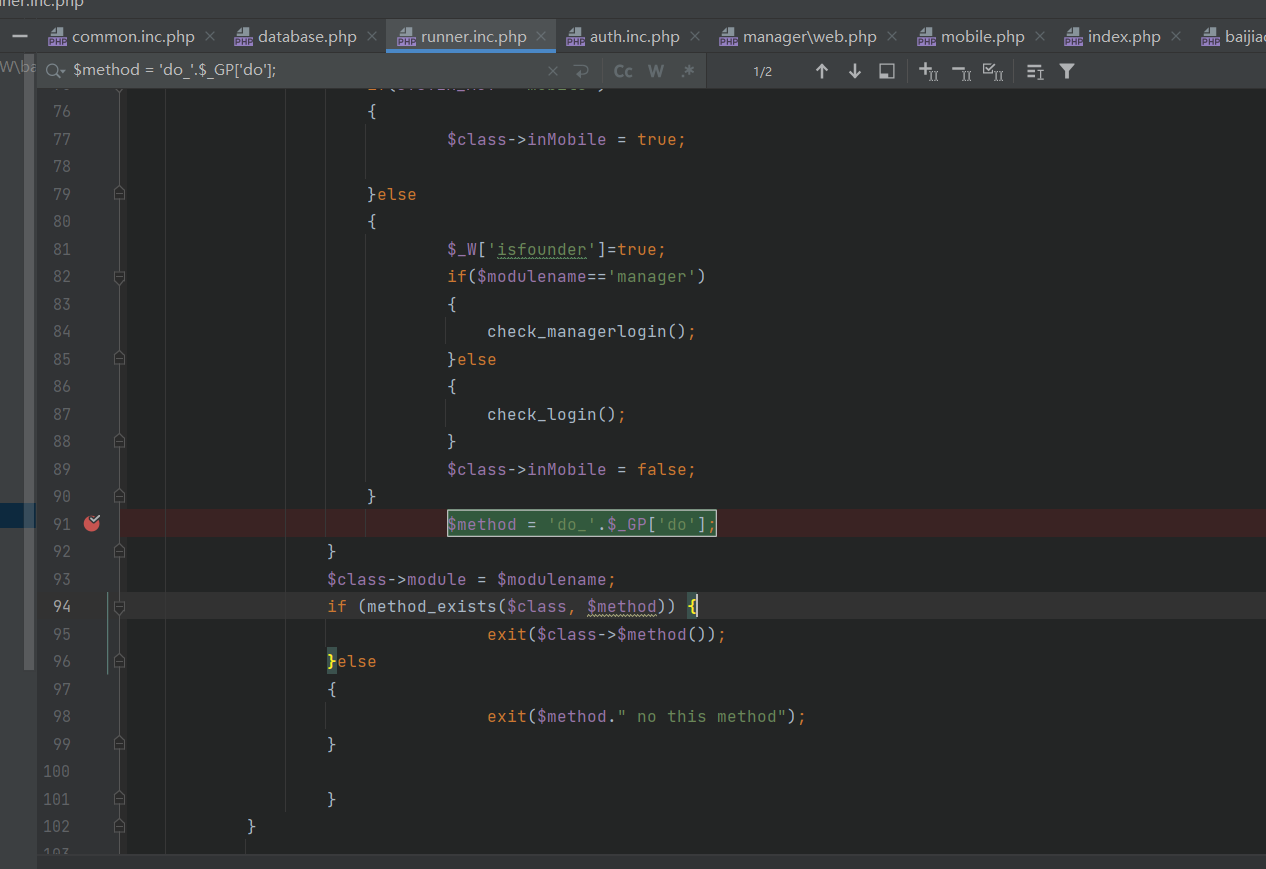1266x869 pixels.
Task: Collapse the fold marker at line 85
Action: pos(119,359)
